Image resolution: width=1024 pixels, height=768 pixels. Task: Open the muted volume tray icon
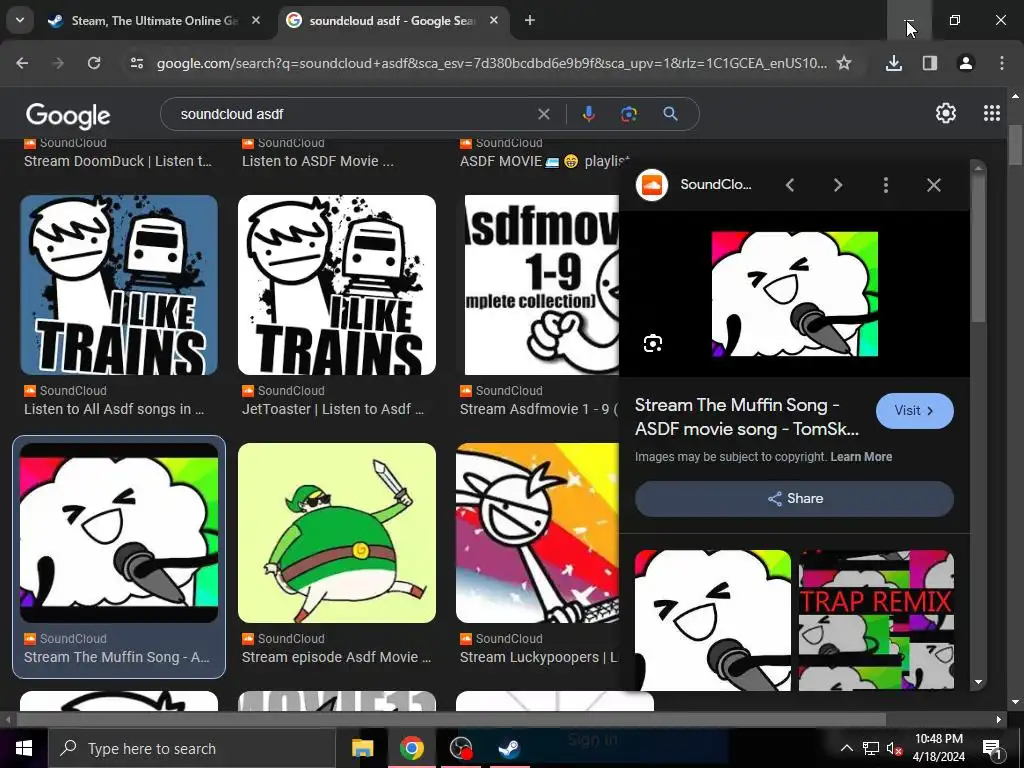coord(895,748)
